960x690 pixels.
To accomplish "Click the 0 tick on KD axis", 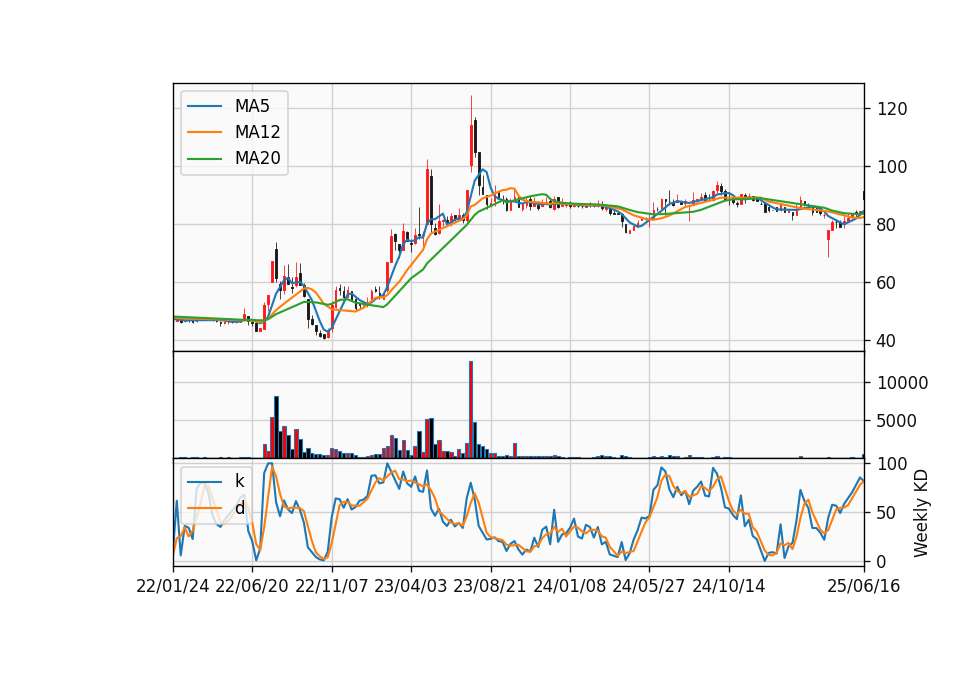I will pyautogui.click(x=882, y=561).
